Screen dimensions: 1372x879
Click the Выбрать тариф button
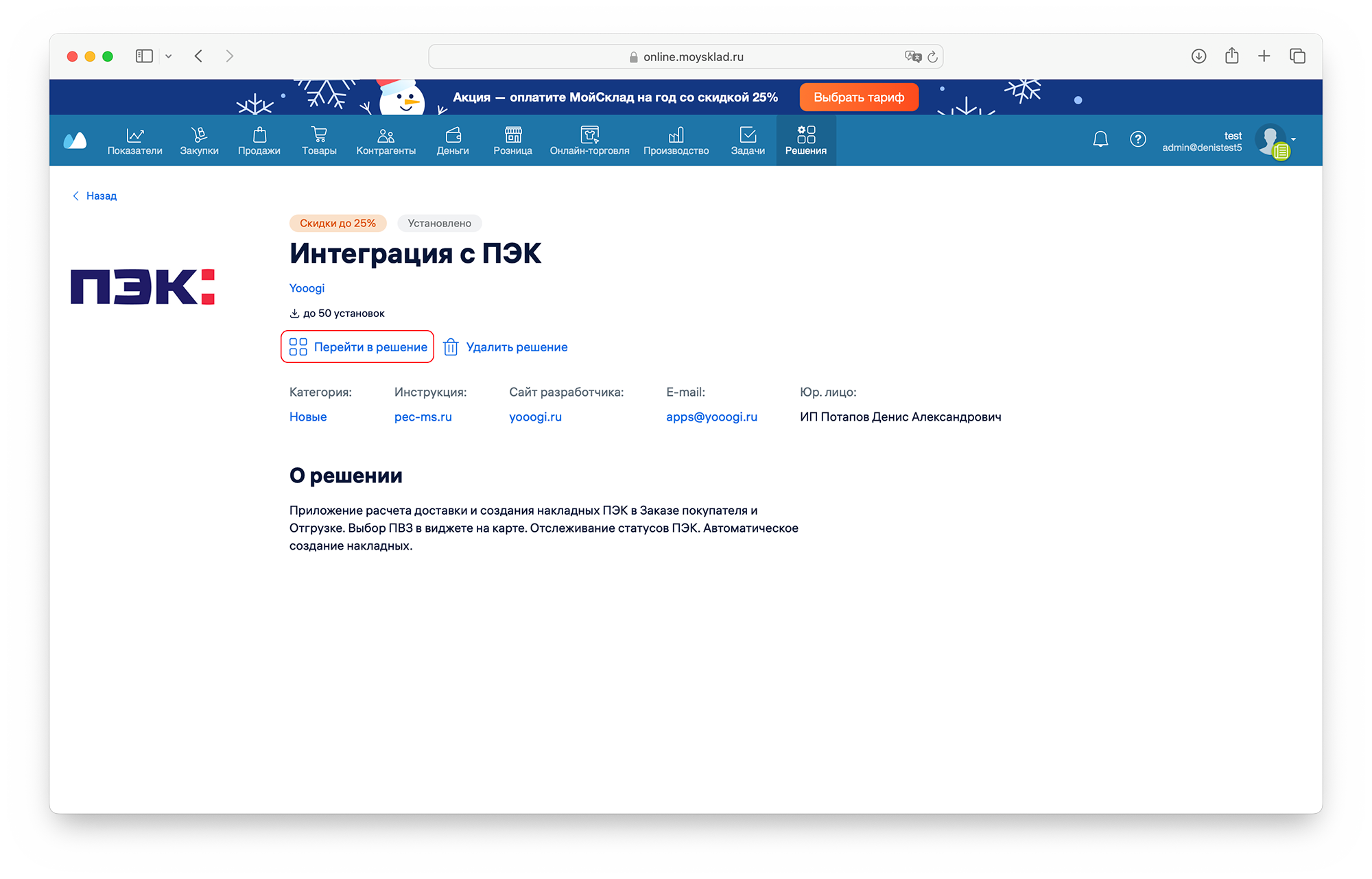tap(858, 97)
